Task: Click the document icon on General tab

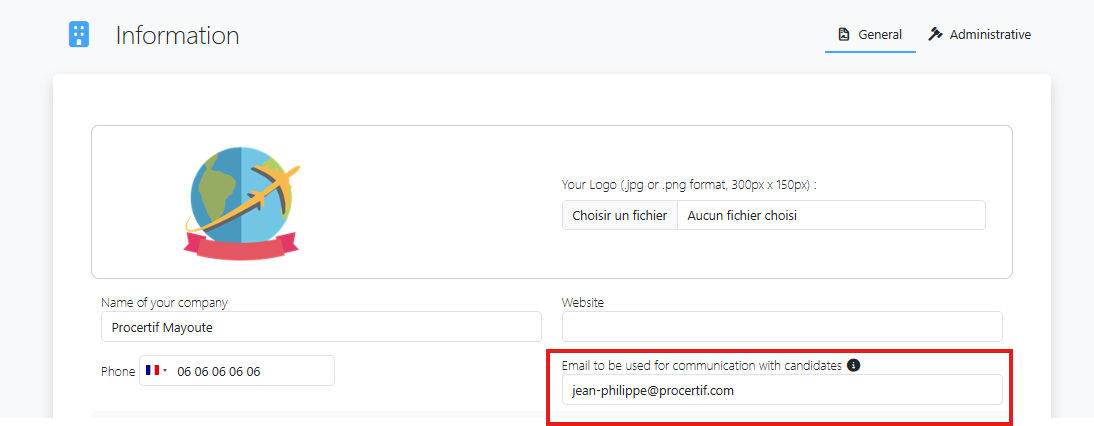Action: (x=844, y=35)
